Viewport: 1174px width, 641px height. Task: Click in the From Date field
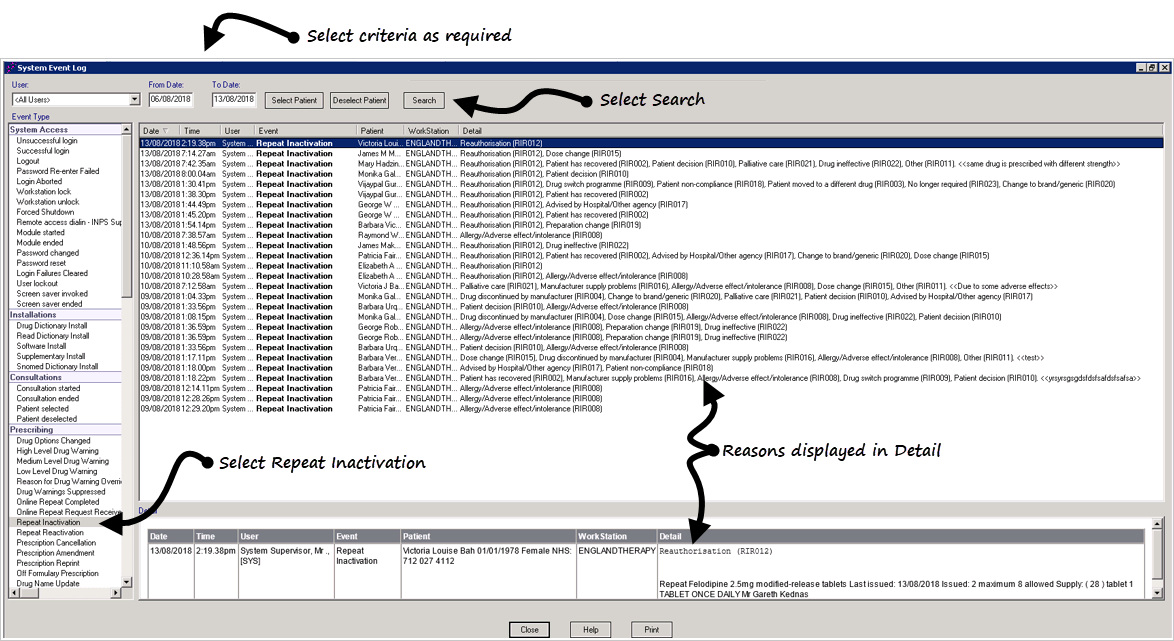tap(169, 100)
